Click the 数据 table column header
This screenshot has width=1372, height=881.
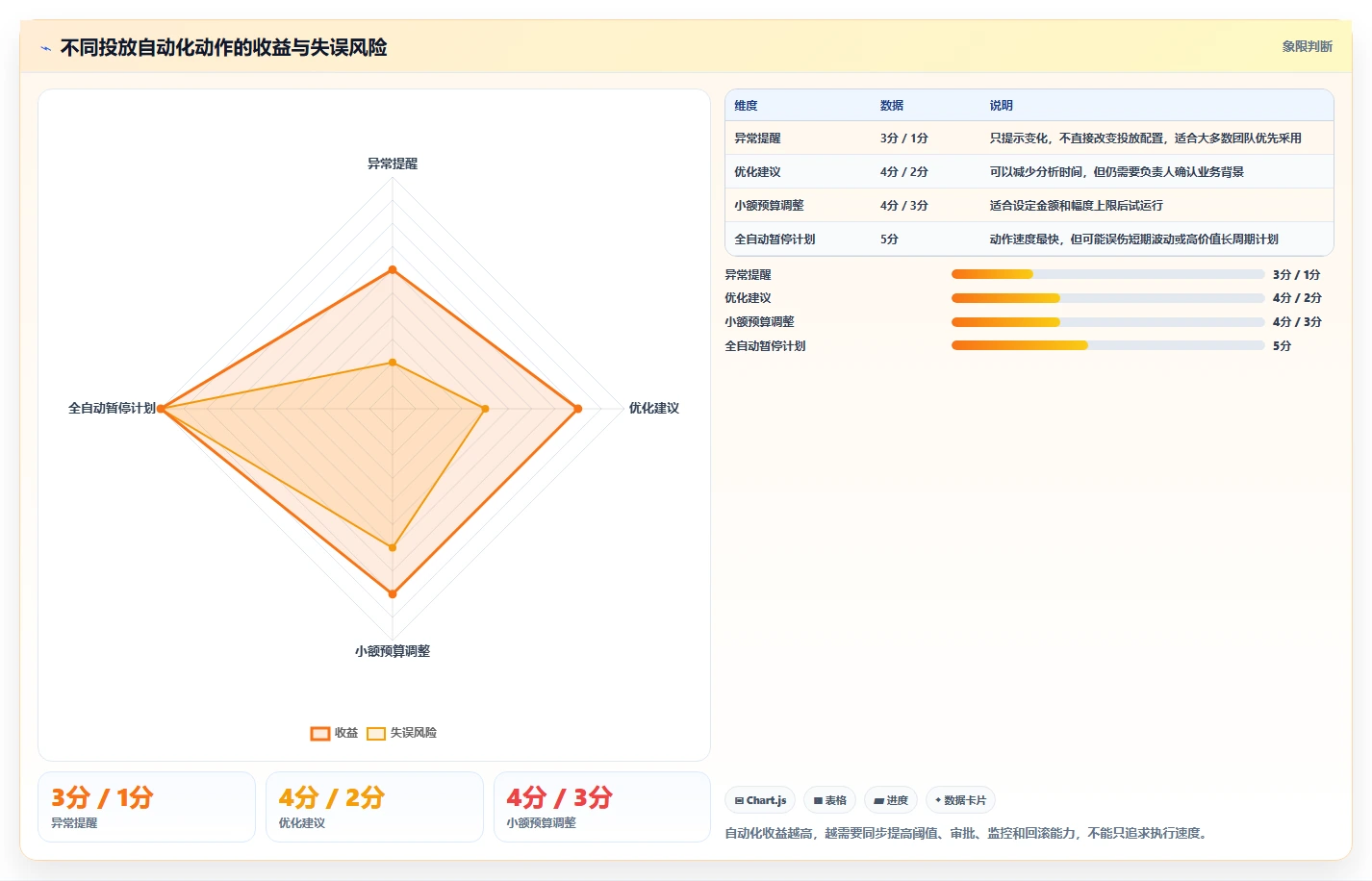[x=892, y=106]
